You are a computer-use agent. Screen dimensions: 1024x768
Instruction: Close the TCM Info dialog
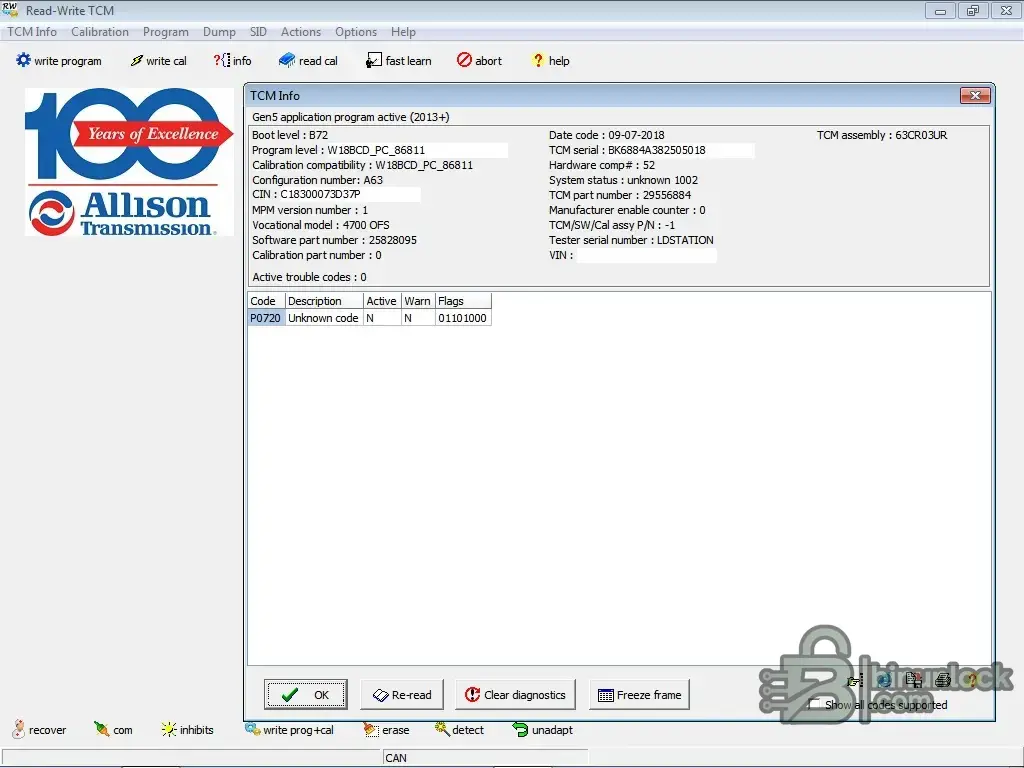(x=975, y=95)
